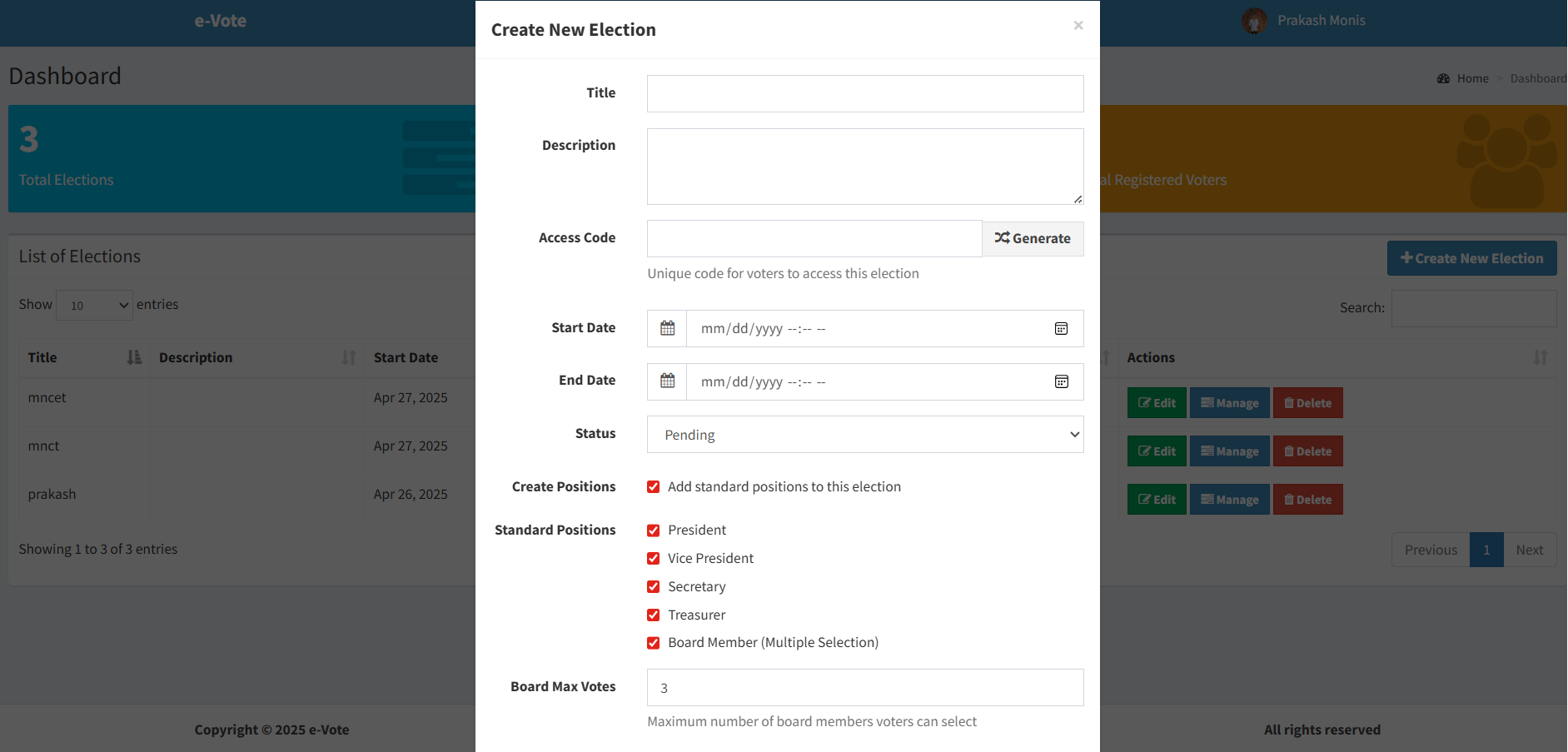The height and width of the screenshot is (752, 1568).
Task: Click Generate to create an access code
Action: (1033, 238)
